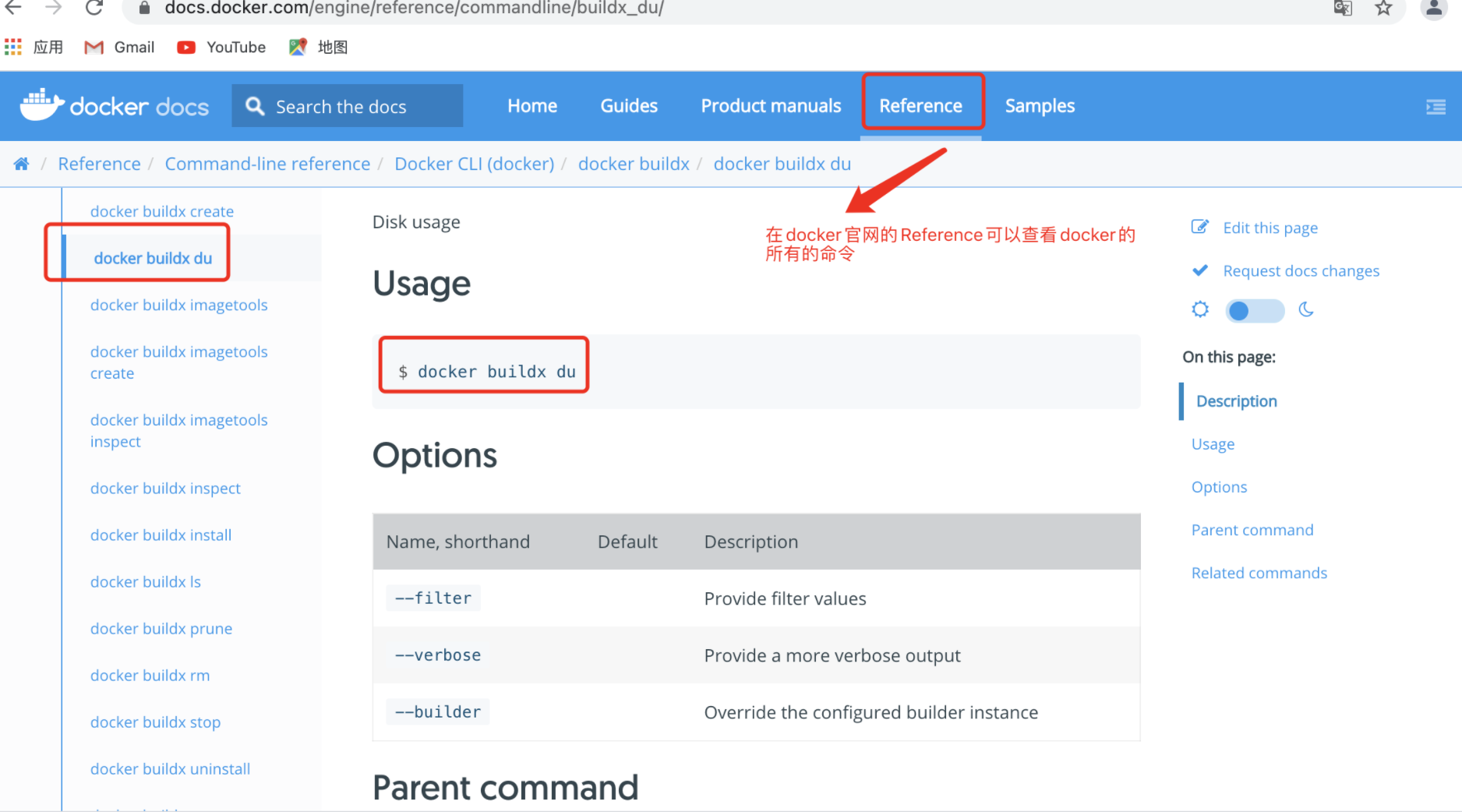Jump to Parent command in page contents

point(1252,530)
